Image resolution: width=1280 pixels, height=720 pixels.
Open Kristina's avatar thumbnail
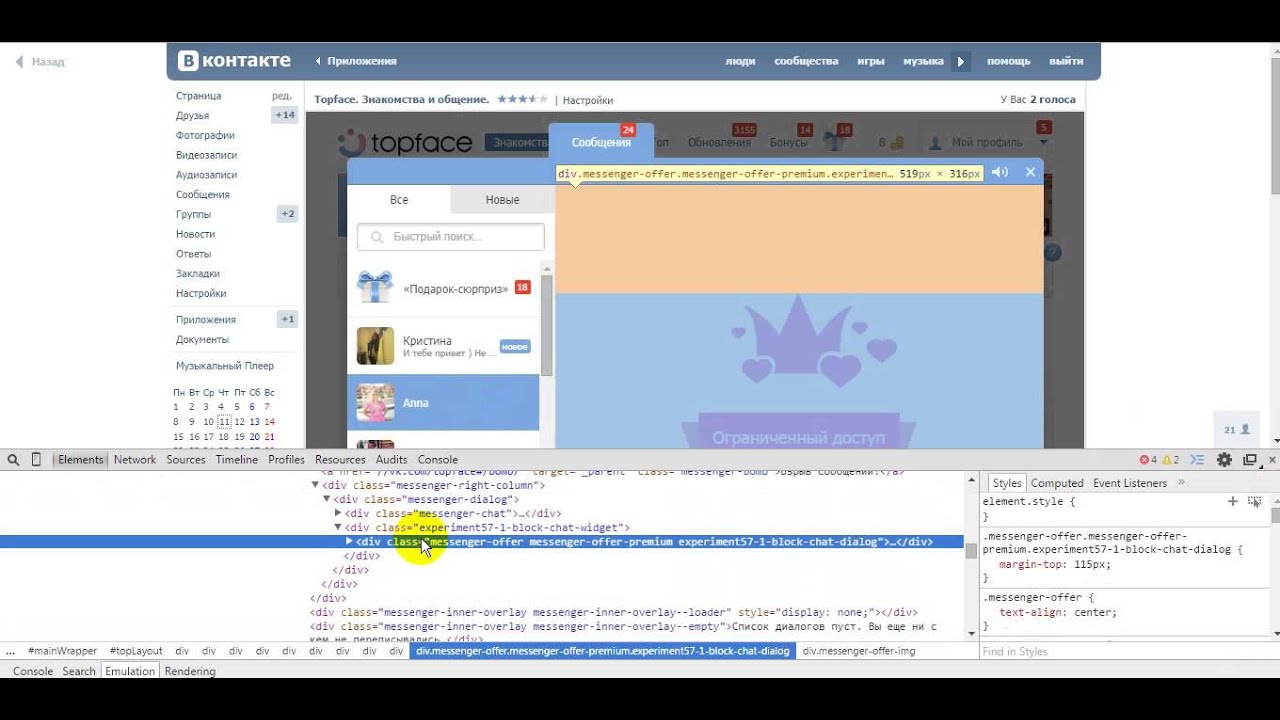pyautogui.click(x=375, y=346)
